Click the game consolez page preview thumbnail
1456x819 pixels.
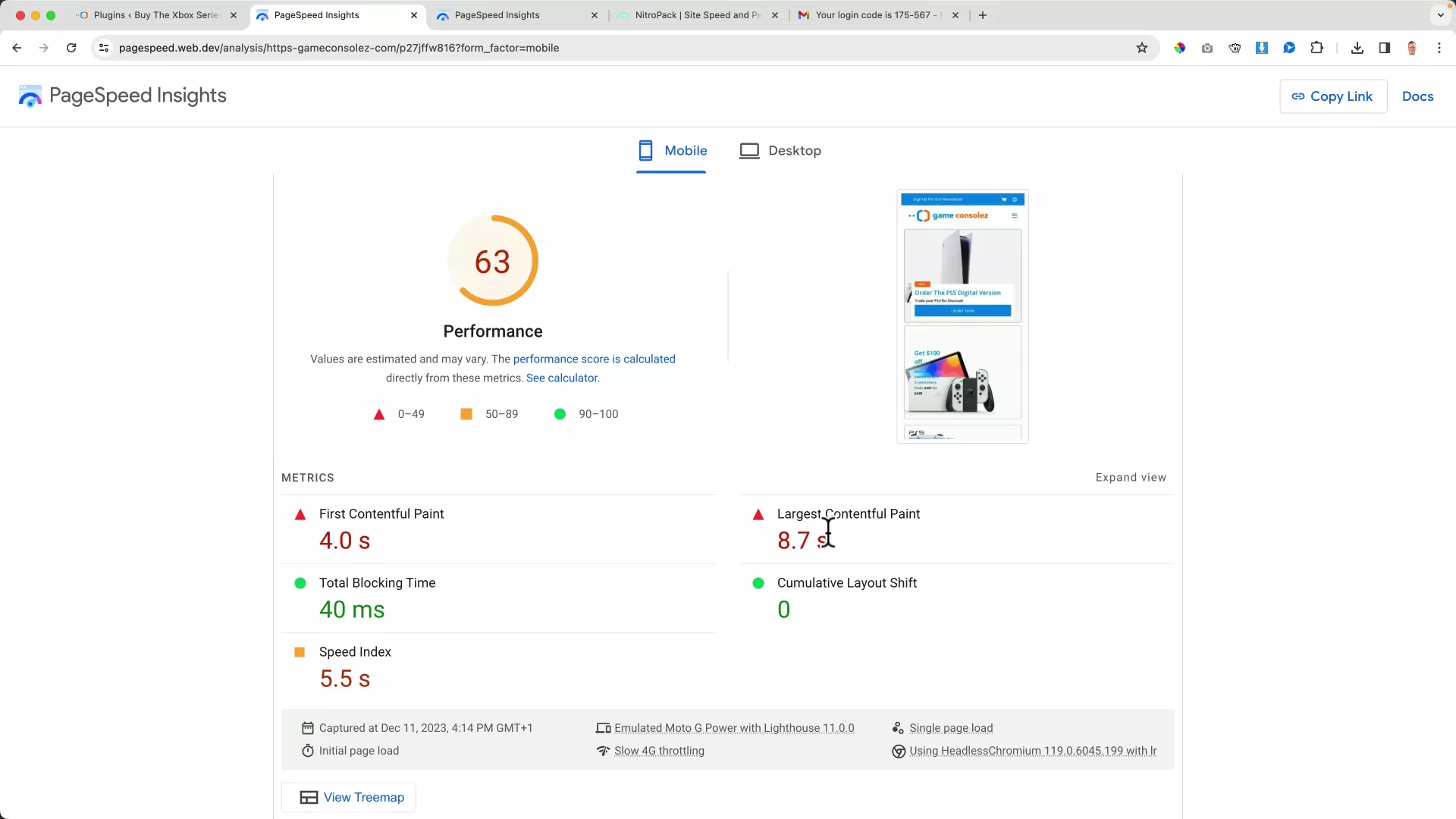[962, 316]
